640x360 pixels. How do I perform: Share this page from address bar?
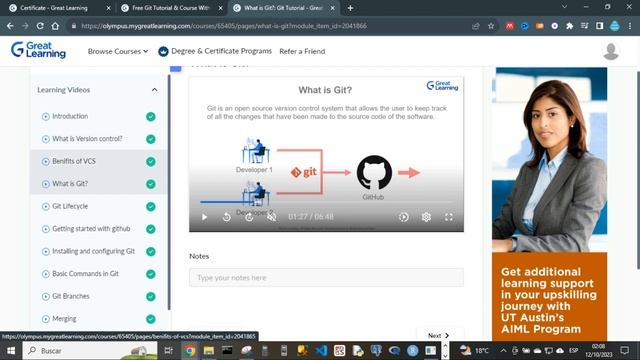coord(476,26)
